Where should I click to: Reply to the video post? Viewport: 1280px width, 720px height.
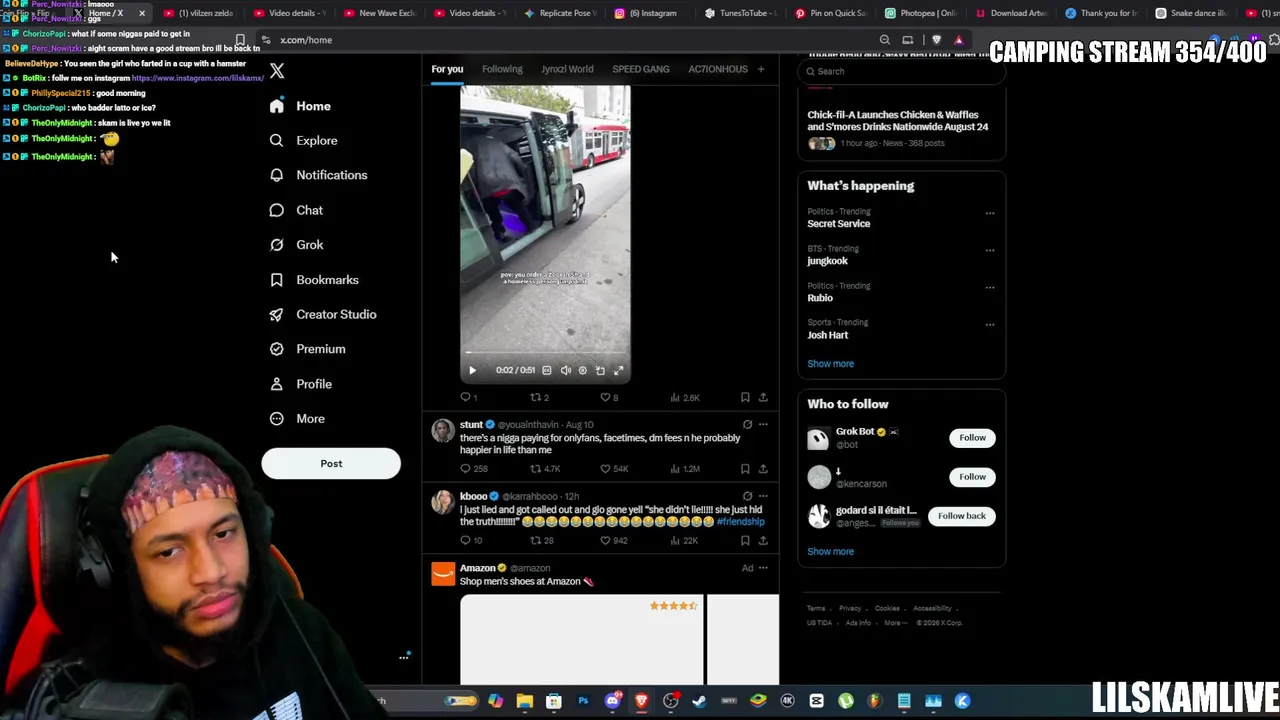[468, 398]
